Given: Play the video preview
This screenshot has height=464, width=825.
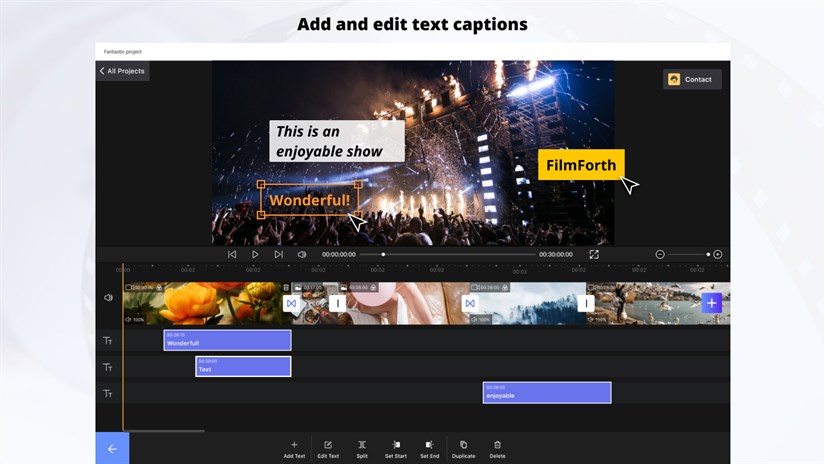Looking at the screenshot, I should (x=255, y=255).
